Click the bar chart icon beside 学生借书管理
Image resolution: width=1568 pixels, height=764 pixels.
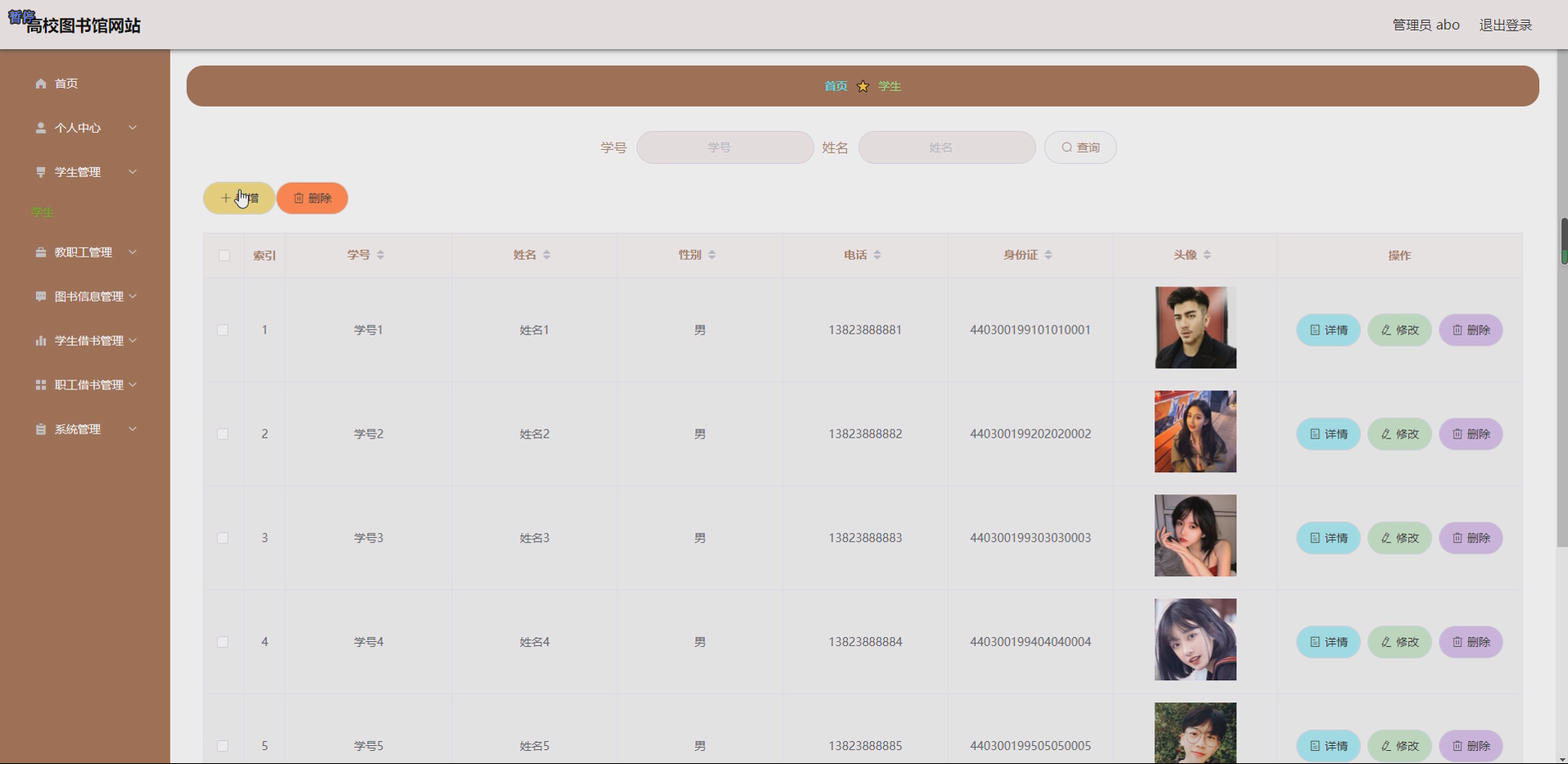pyautogui.click(x=41, y=341)
